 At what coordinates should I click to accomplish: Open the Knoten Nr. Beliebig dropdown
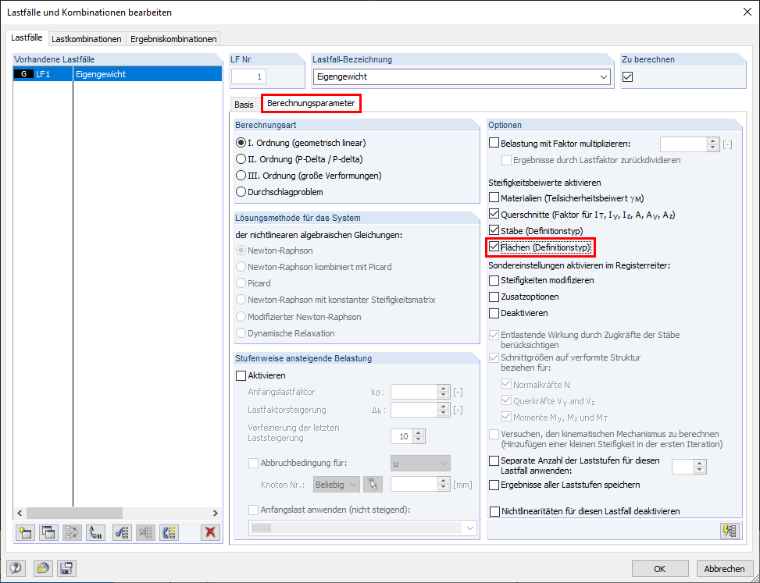[336, 484]
